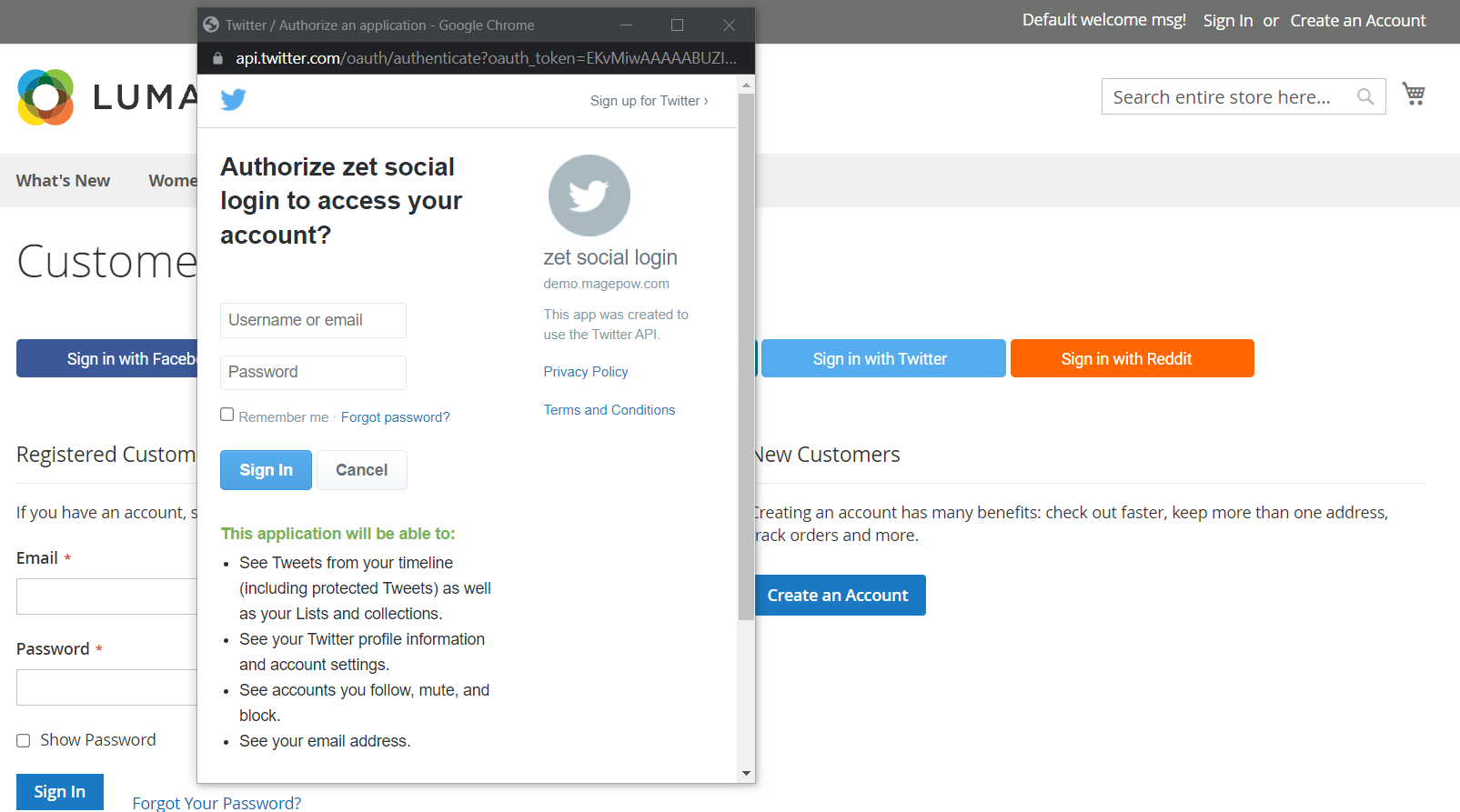The image size is (1460, 812).
Task: Click the zet social login app avatar
Action: (589, 195)
